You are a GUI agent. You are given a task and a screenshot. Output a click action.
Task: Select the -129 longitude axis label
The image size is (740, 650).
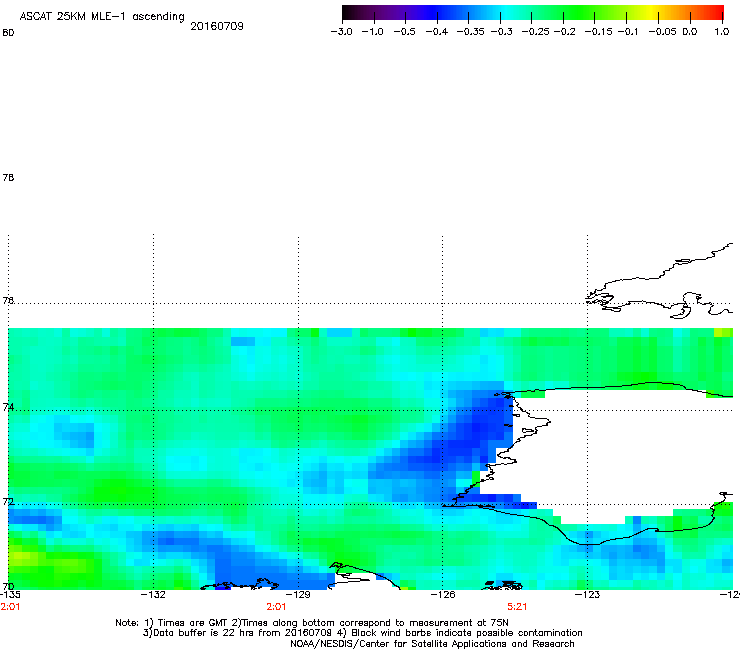click(298, 595)
